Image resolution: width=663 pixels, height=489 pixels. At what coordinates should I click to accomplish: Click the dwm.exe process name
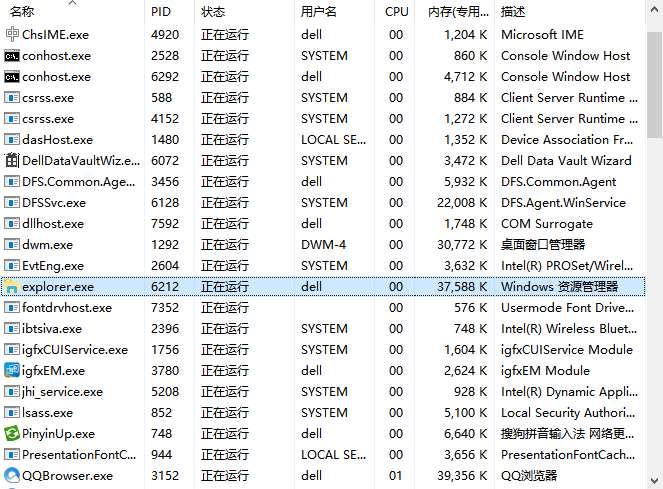point(47,245)
